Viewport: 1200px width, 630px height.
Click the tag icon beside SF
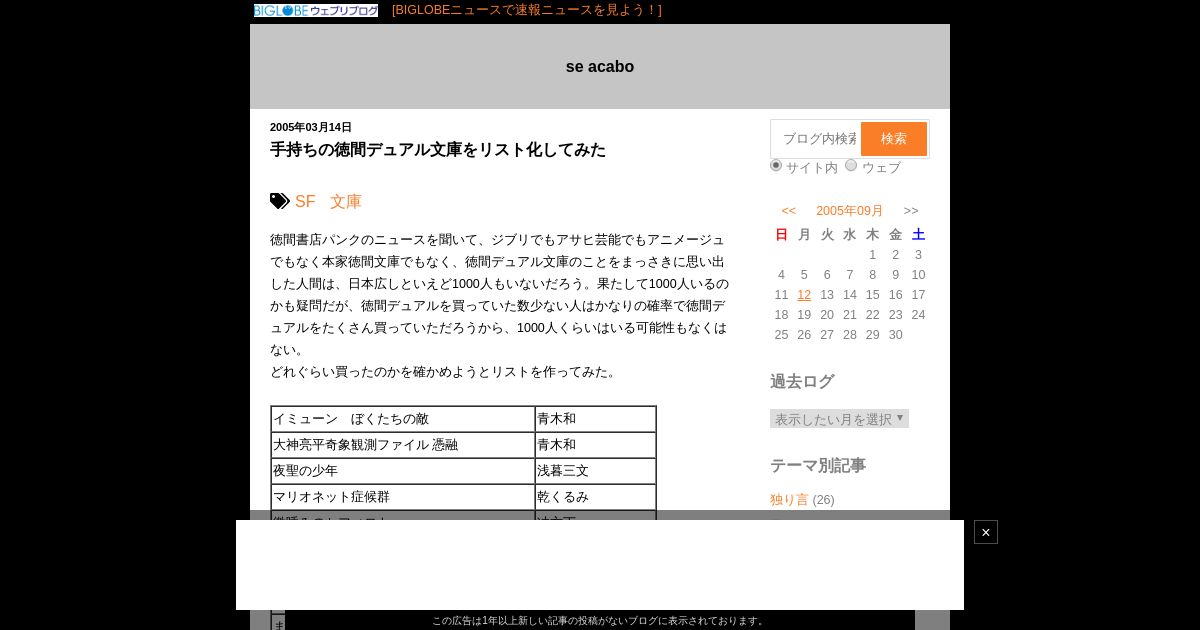280,201
